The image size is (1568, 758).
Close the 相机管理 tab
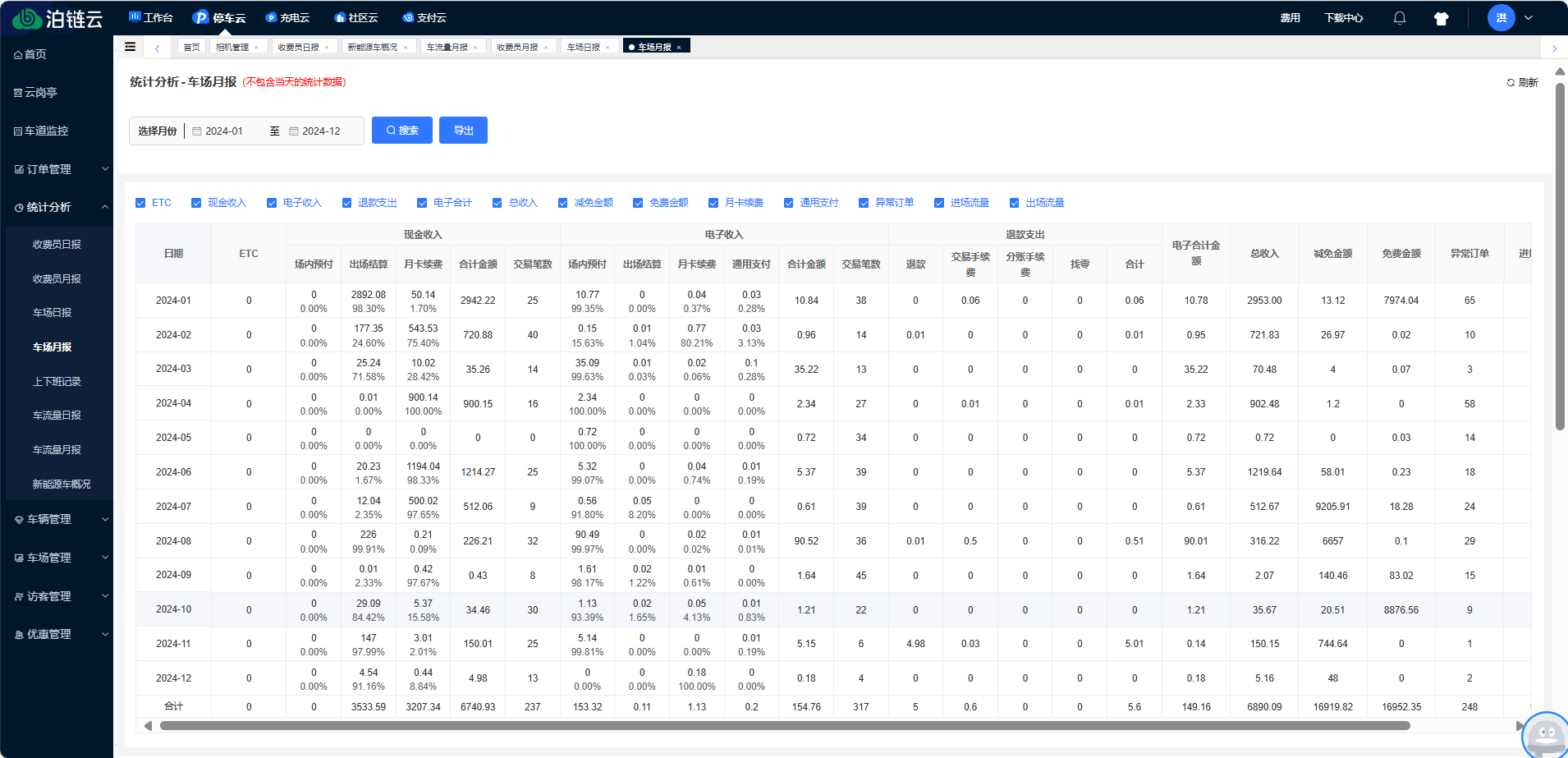coord(256,48)
